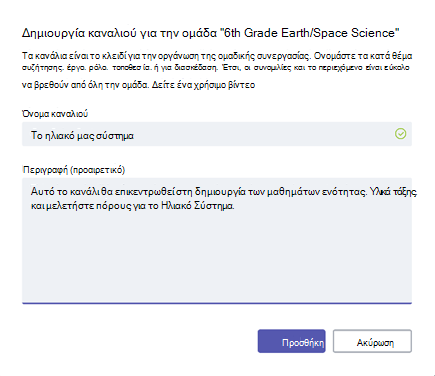Cancel with the Ακύρωση button
435x376 pixels.
pyautogui.click(x=372, y=341)
